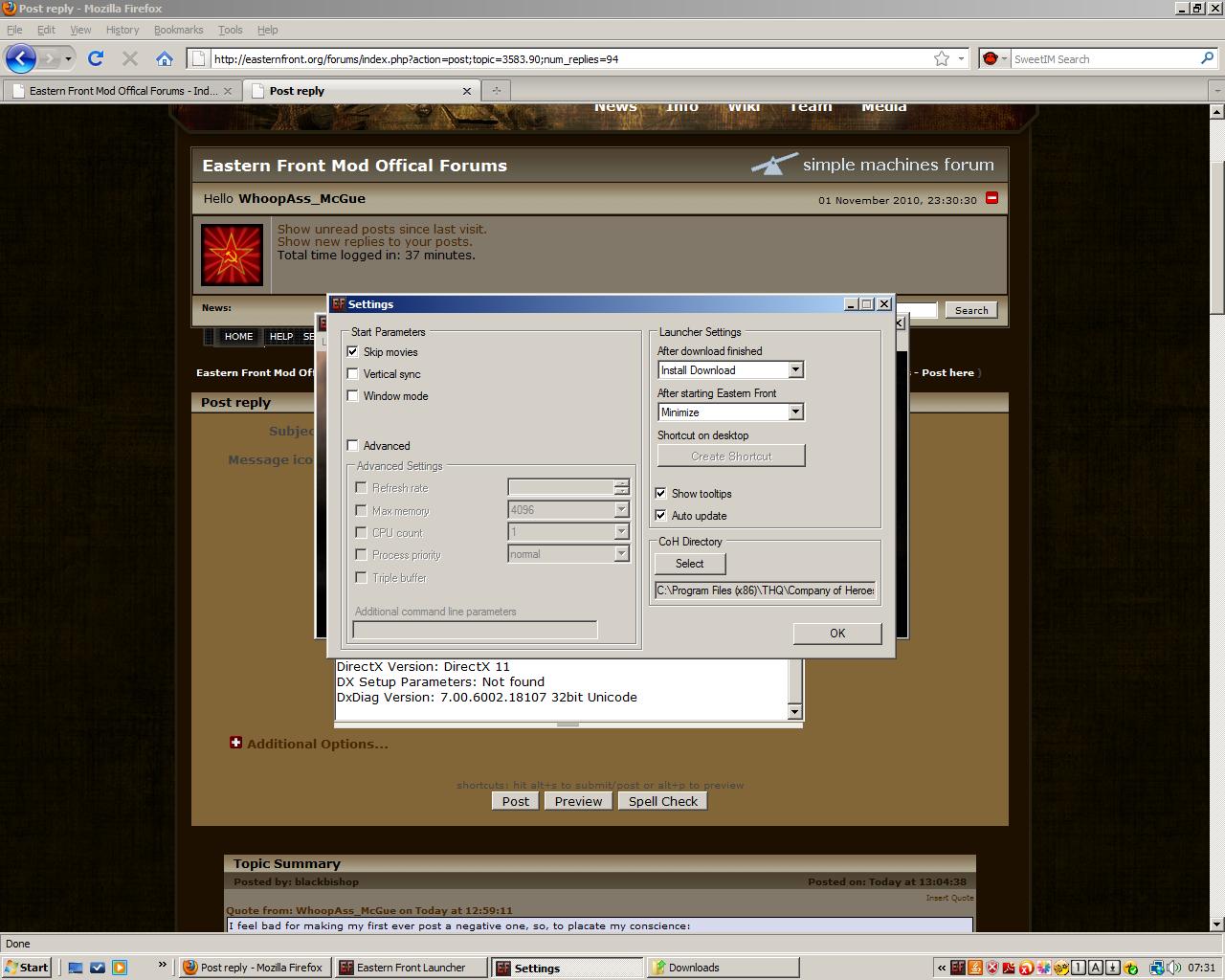Go to the Firefox home page
This screenshot has height=980, width=1225.
(165, 58)
